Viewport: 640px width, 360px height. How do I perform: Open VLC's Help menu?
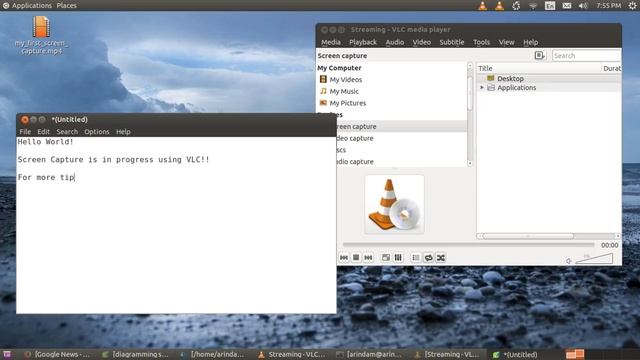pos(531,42)
